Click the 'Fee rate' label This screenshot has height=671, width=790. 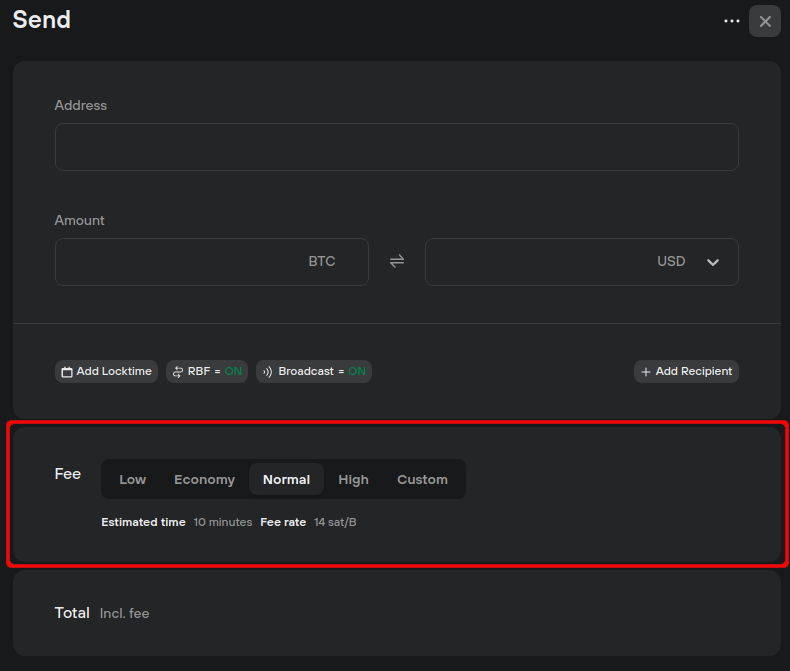[x=283, y=522]
